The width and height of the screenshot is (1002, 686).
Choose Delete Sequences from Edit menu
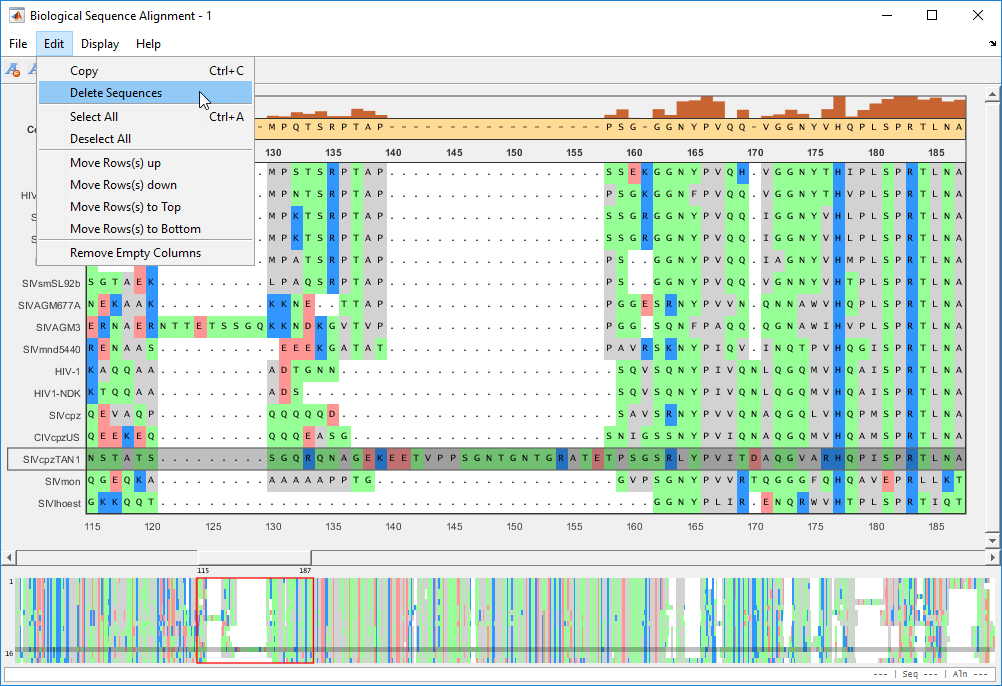click(115, 93)
